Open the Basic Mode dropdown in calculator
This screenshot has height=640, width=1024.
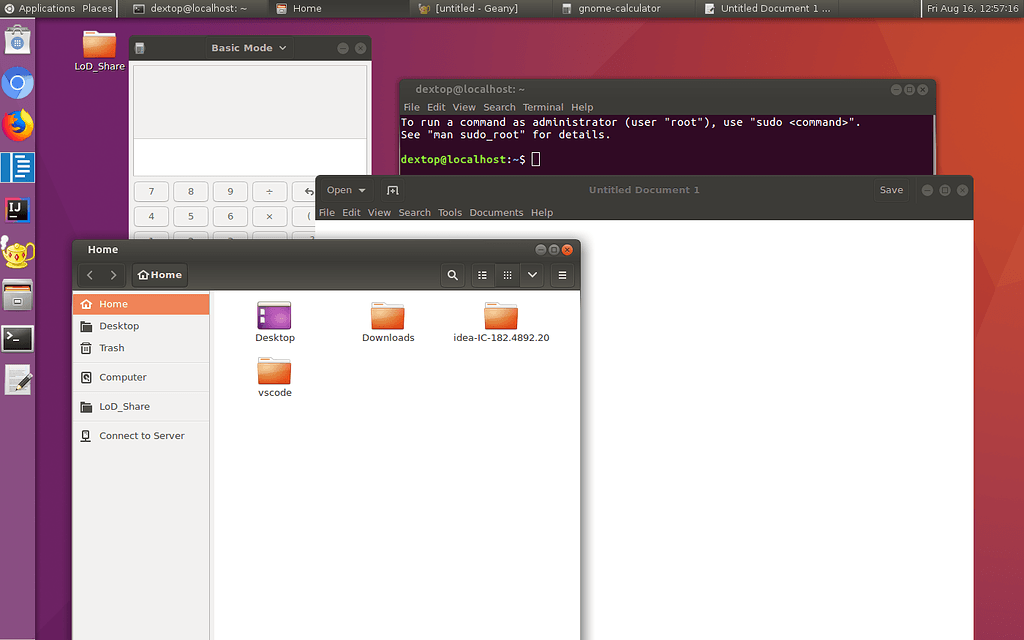pyautogui.click(x=248, y=47)
